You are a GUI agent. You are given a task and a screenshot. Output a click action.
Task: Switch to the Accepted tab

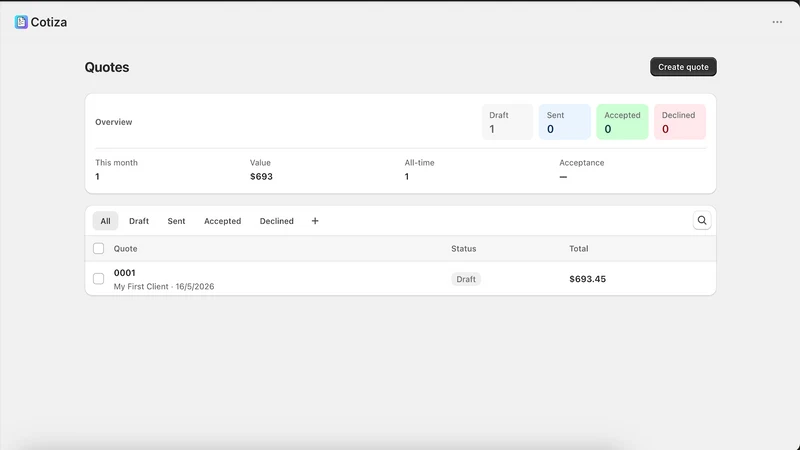222,221
